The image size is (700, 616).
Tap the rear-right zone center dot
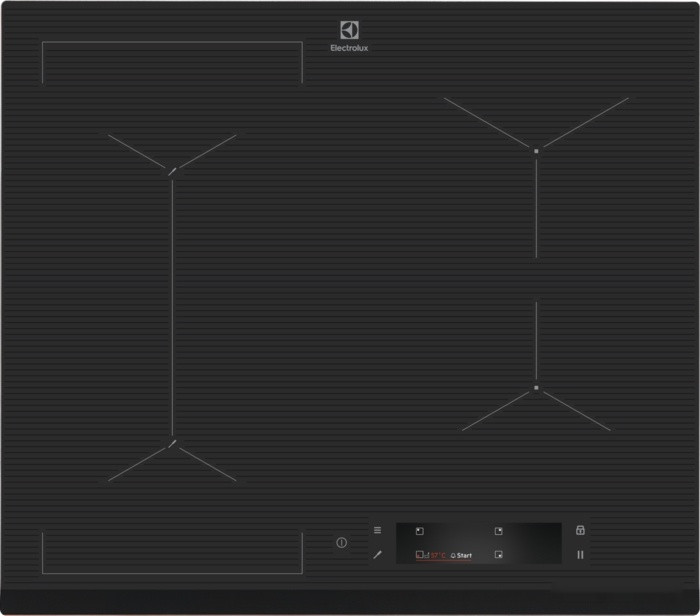tap(536, 150)
